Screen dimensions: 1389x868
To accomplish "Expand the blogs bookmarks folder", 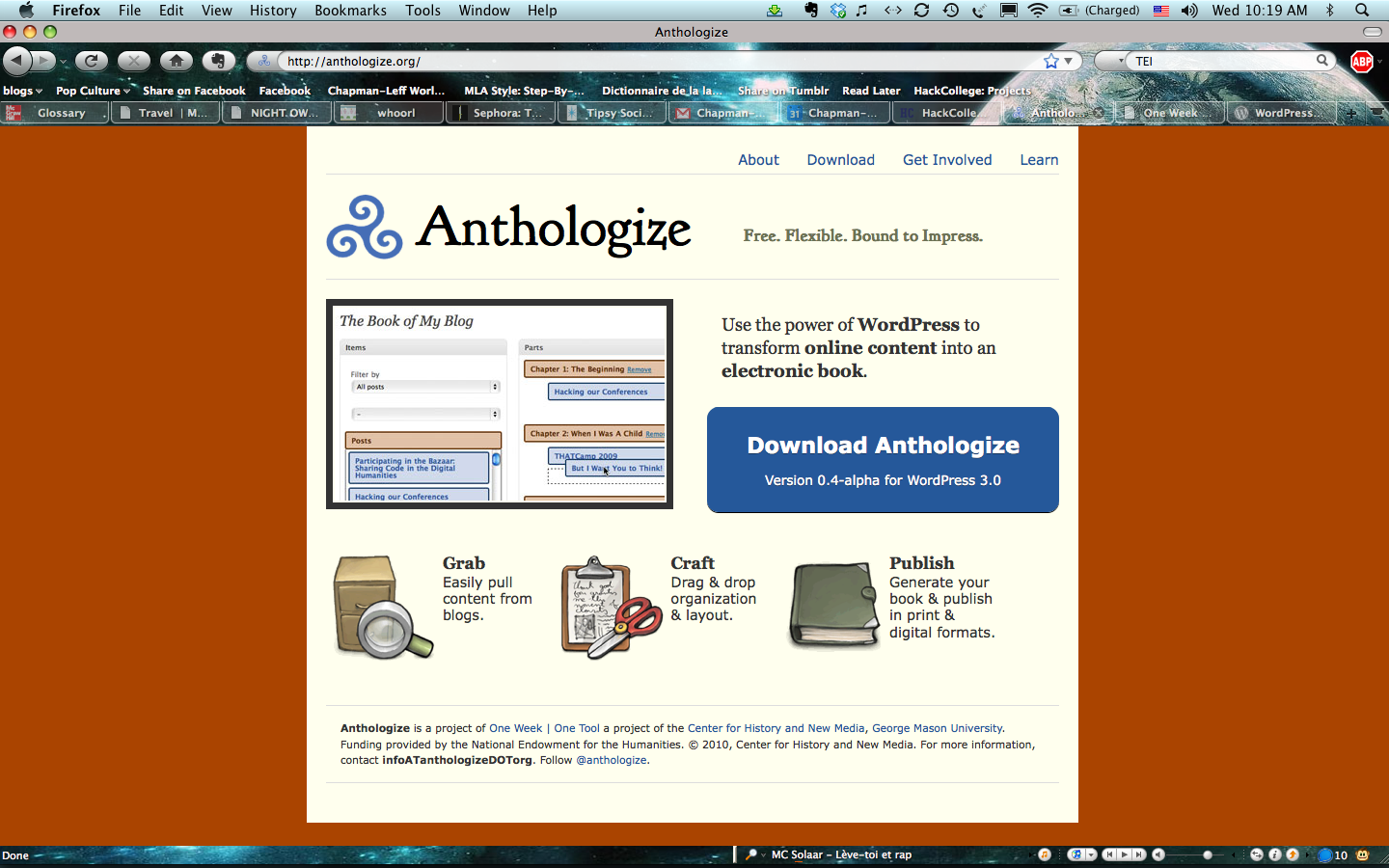I will point(22,91).
